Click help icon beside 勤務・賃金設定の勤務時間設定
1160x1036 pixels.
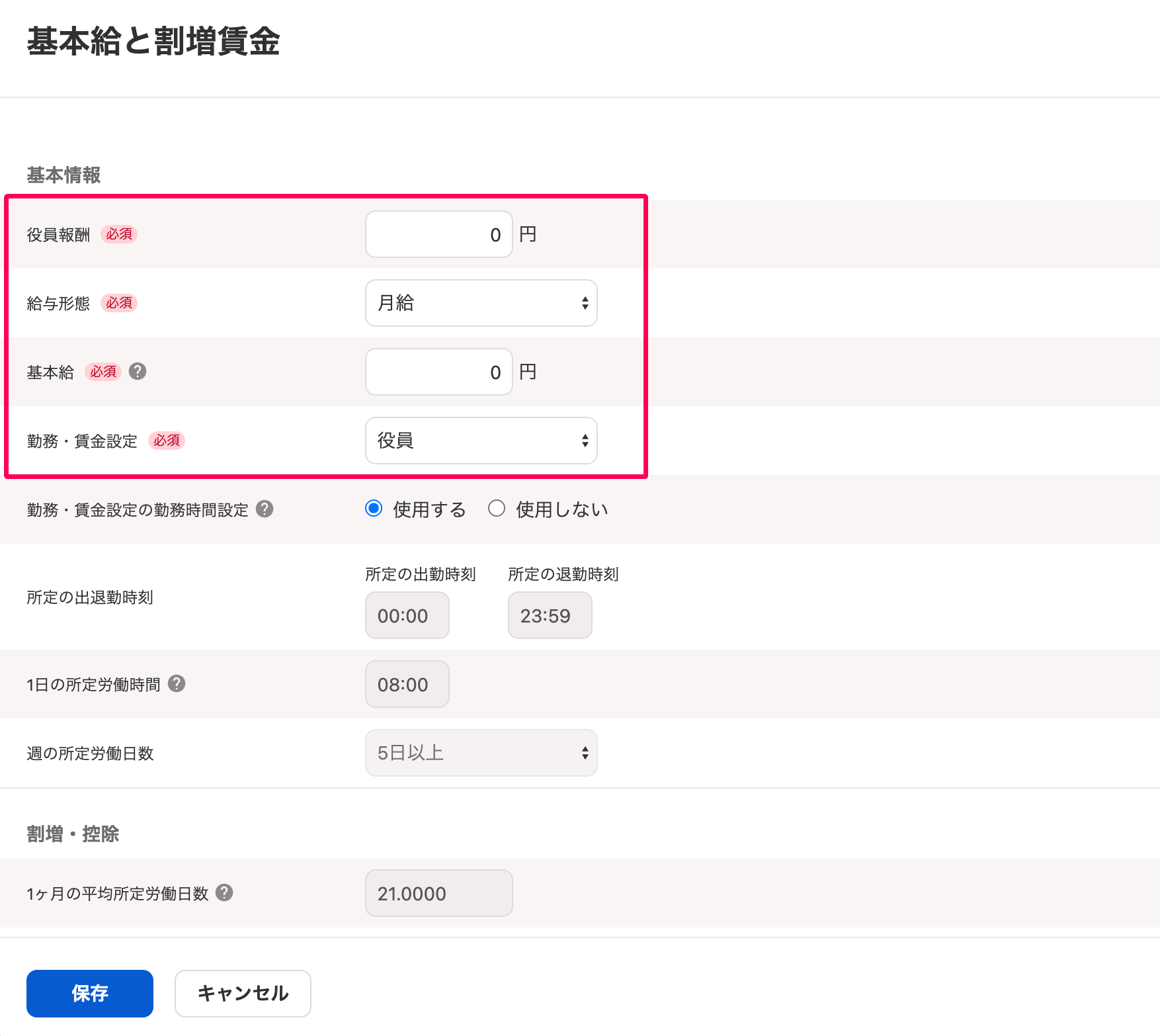265,509
